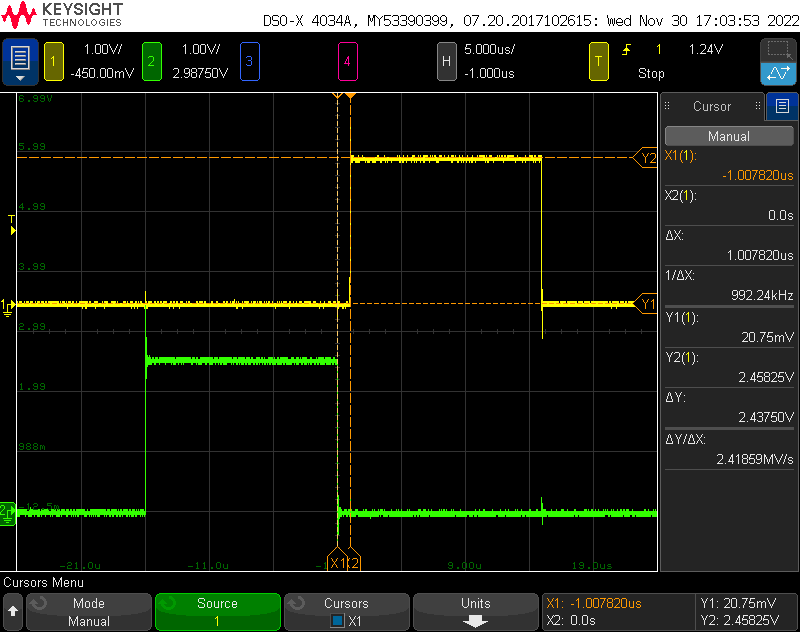Viewport: 800px width, 632px height.
Task: Open the sidebar list icon beside Cursor
Action: (x=782, y=106)
